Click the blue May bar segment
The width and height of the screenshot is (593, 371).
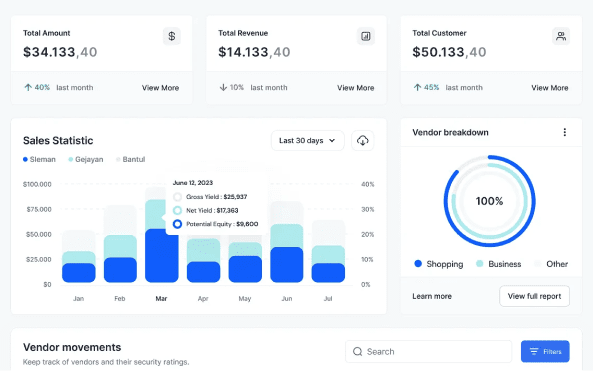pyautogui.click(x=245, y=269)
